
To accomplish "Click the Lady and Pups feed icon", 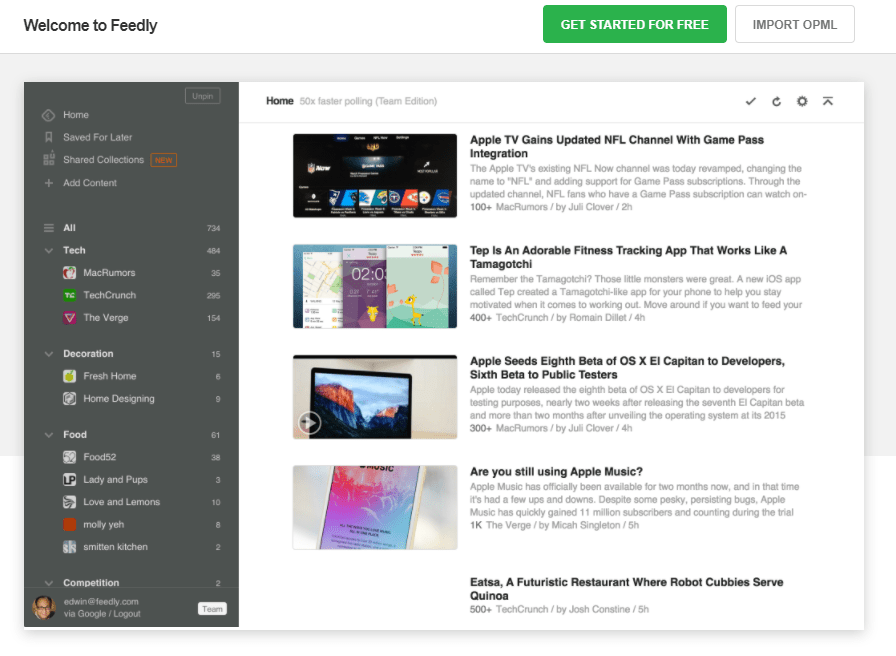I will tap(69, 479).
